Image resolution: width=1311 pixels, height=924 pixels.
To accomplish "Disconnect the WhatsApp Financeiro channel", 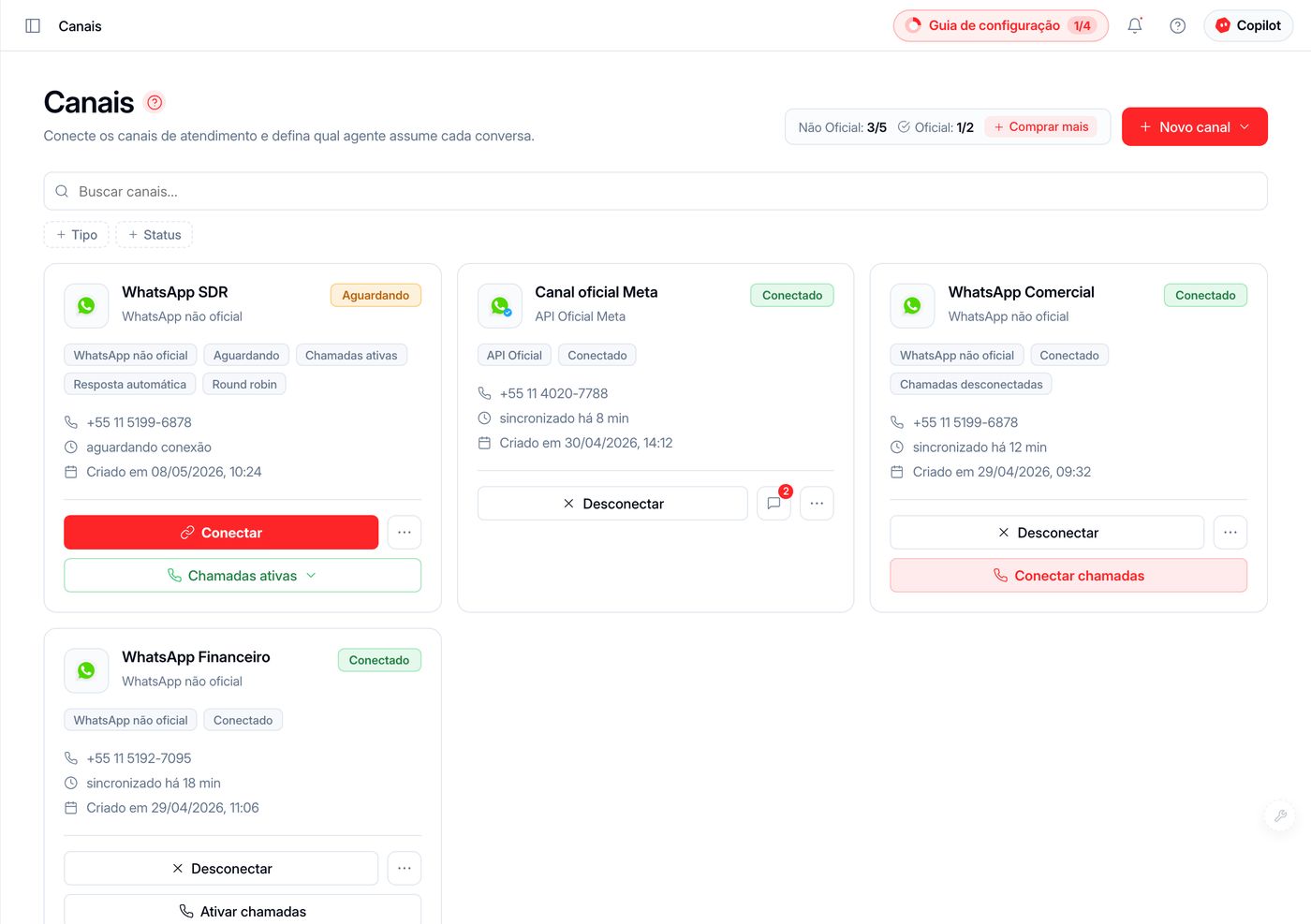I will 221,869.
